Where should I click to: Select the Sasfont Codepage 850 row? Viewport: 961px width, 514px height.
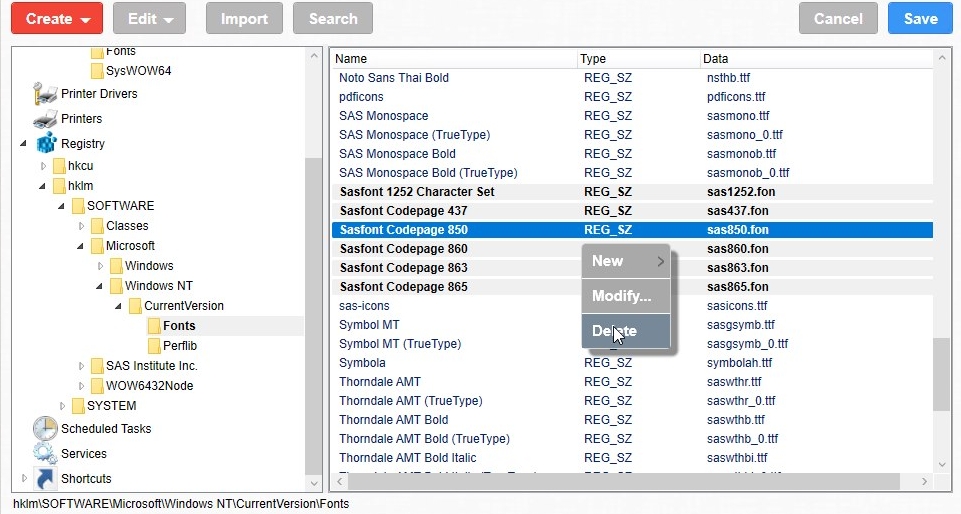[632, 230]
